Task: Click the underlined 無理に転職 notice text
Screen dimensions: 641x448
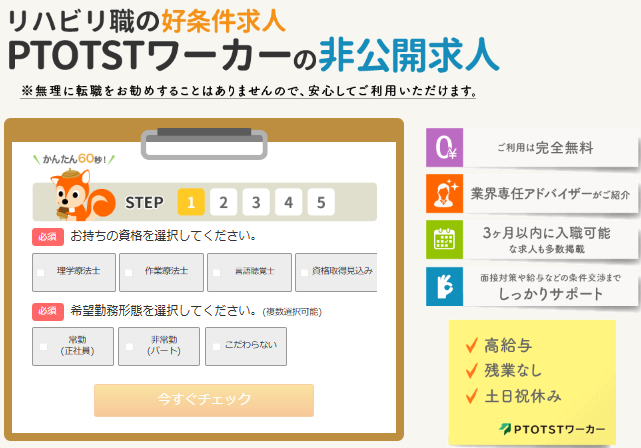Action: point(249,91)
